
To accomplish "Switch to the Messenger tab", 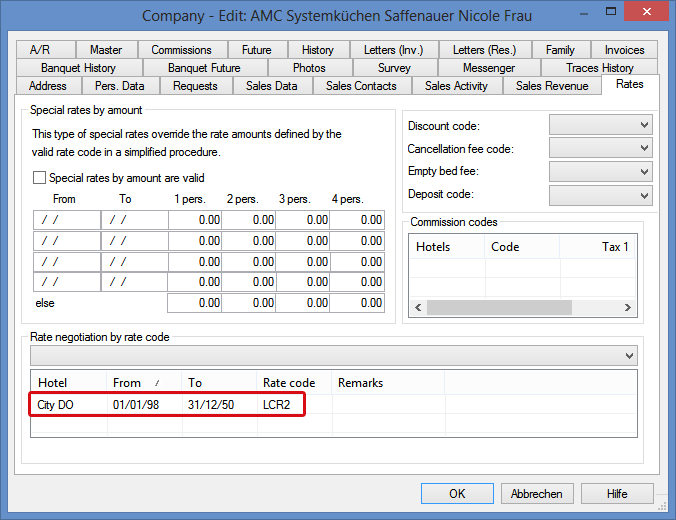I will [489, 68].
